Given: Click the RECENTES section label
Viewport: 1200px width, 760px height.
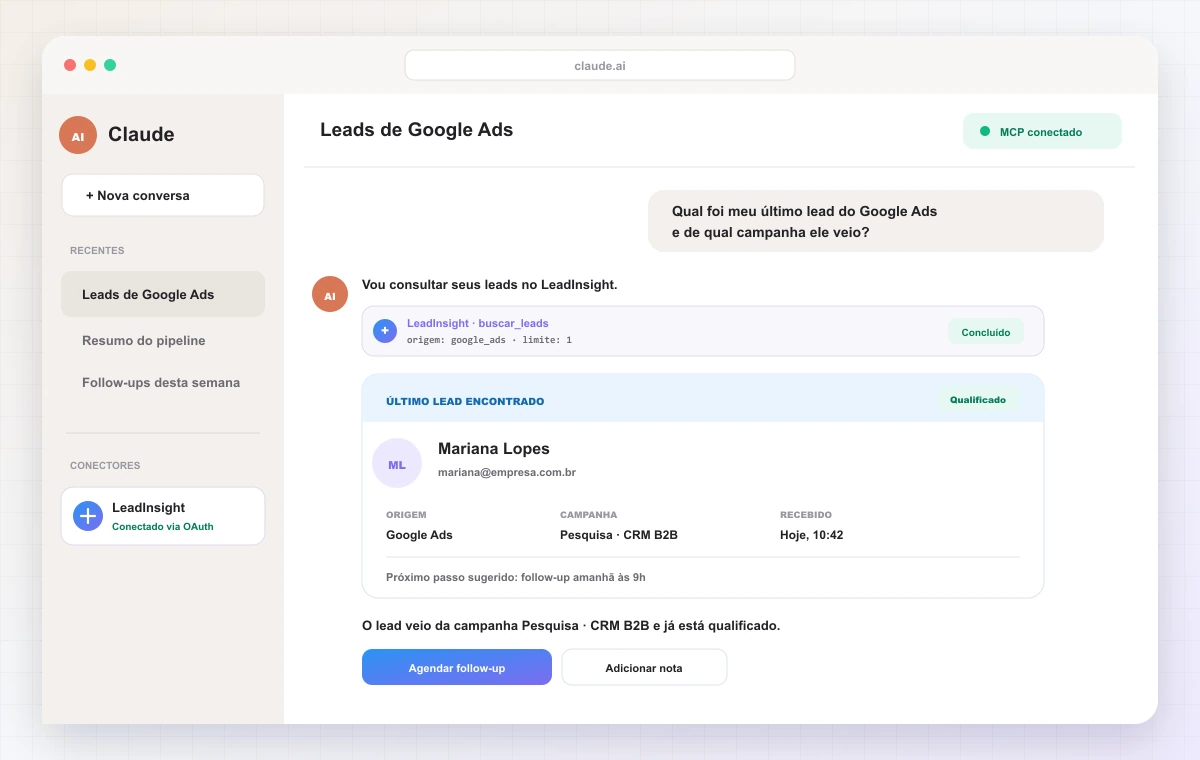Looking at the screenshot, I should click(x=97, y=250).
